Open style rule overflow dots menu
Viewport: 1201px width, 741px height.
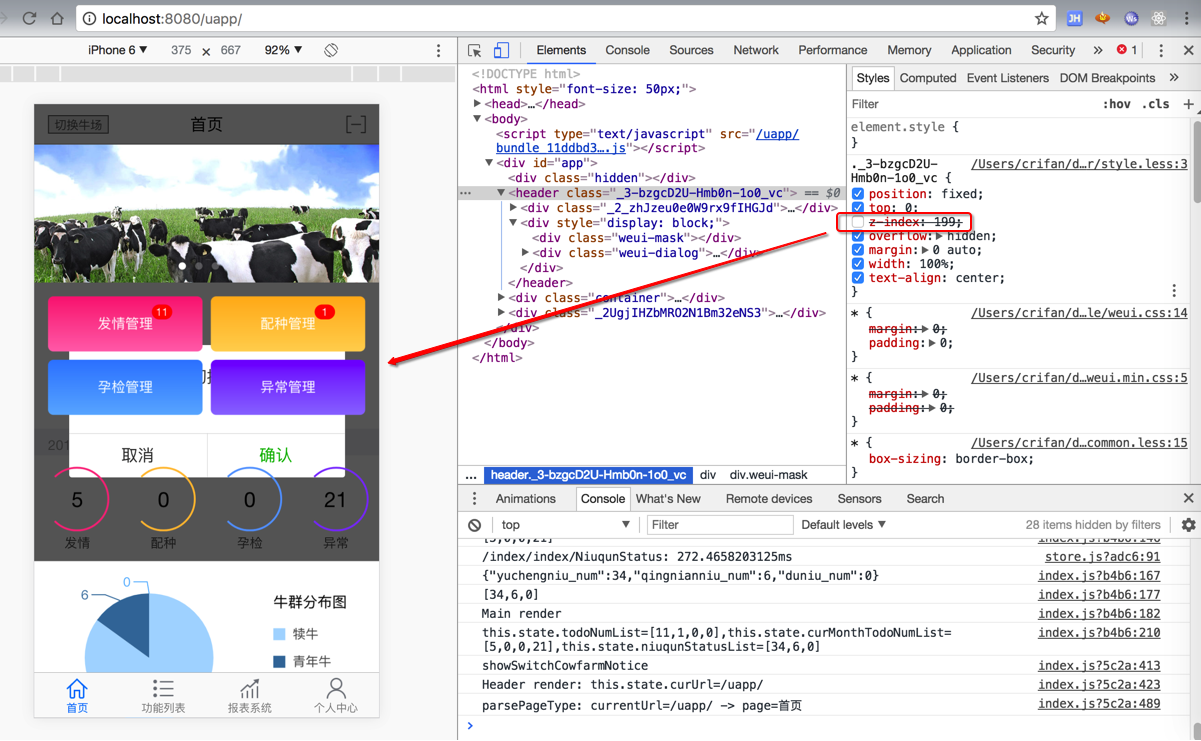click(x=1174, y=291)
